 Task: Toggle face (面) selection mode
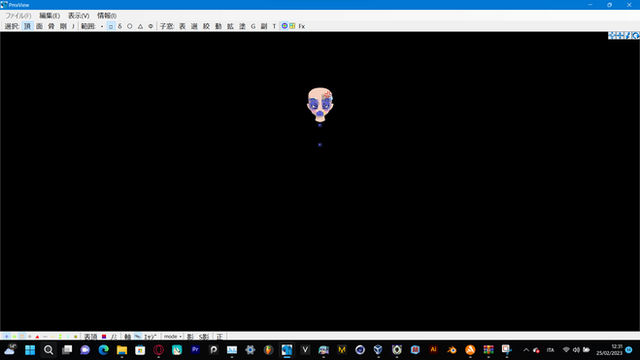point(39,26)
